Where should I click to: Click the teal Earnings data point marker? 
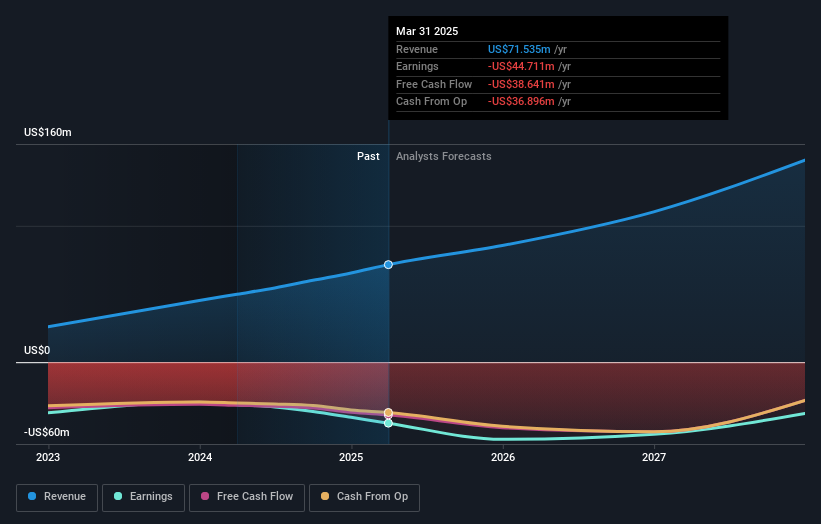pyautogui.click(x=388, y=423)
